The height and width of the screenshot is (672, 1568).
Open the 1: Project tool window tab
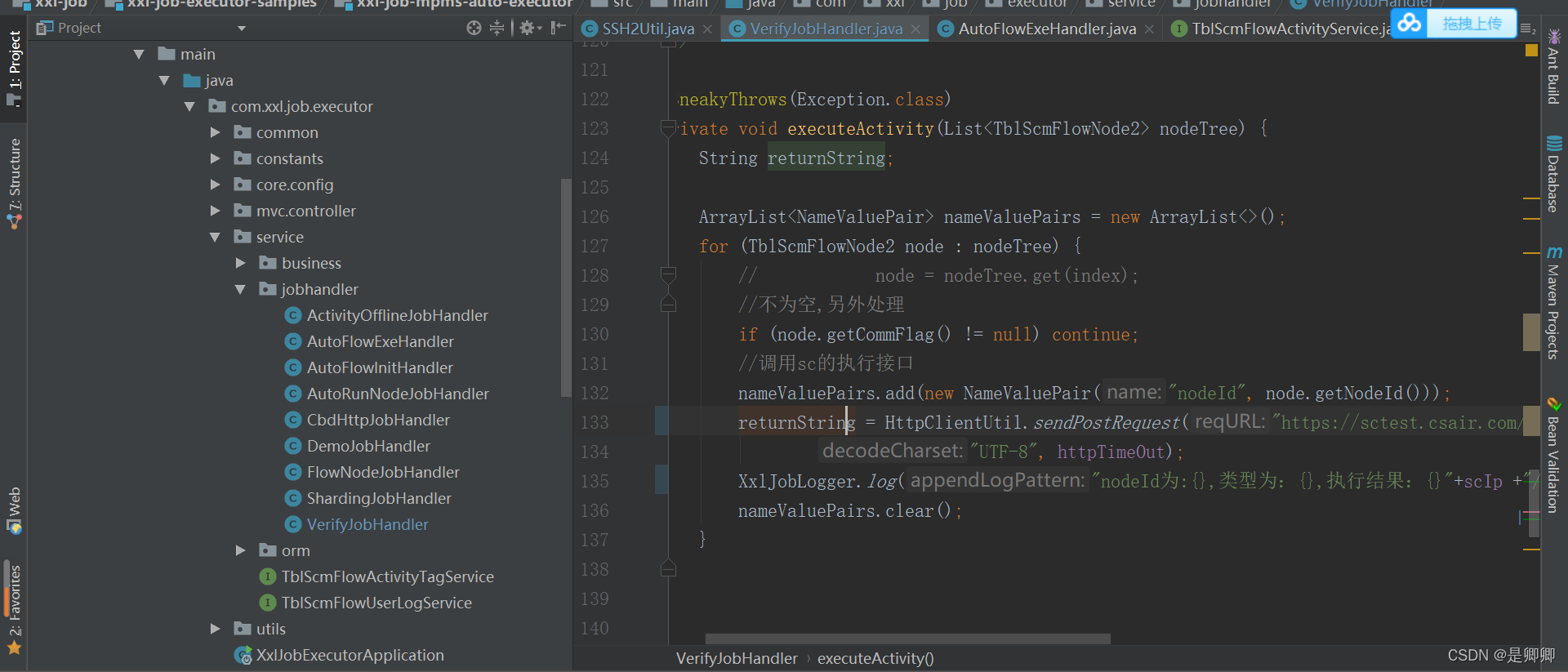point(14,69)
